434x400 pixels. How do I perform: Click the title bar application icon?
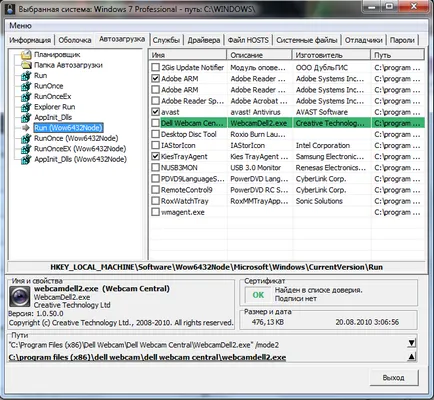pos(10,8)
